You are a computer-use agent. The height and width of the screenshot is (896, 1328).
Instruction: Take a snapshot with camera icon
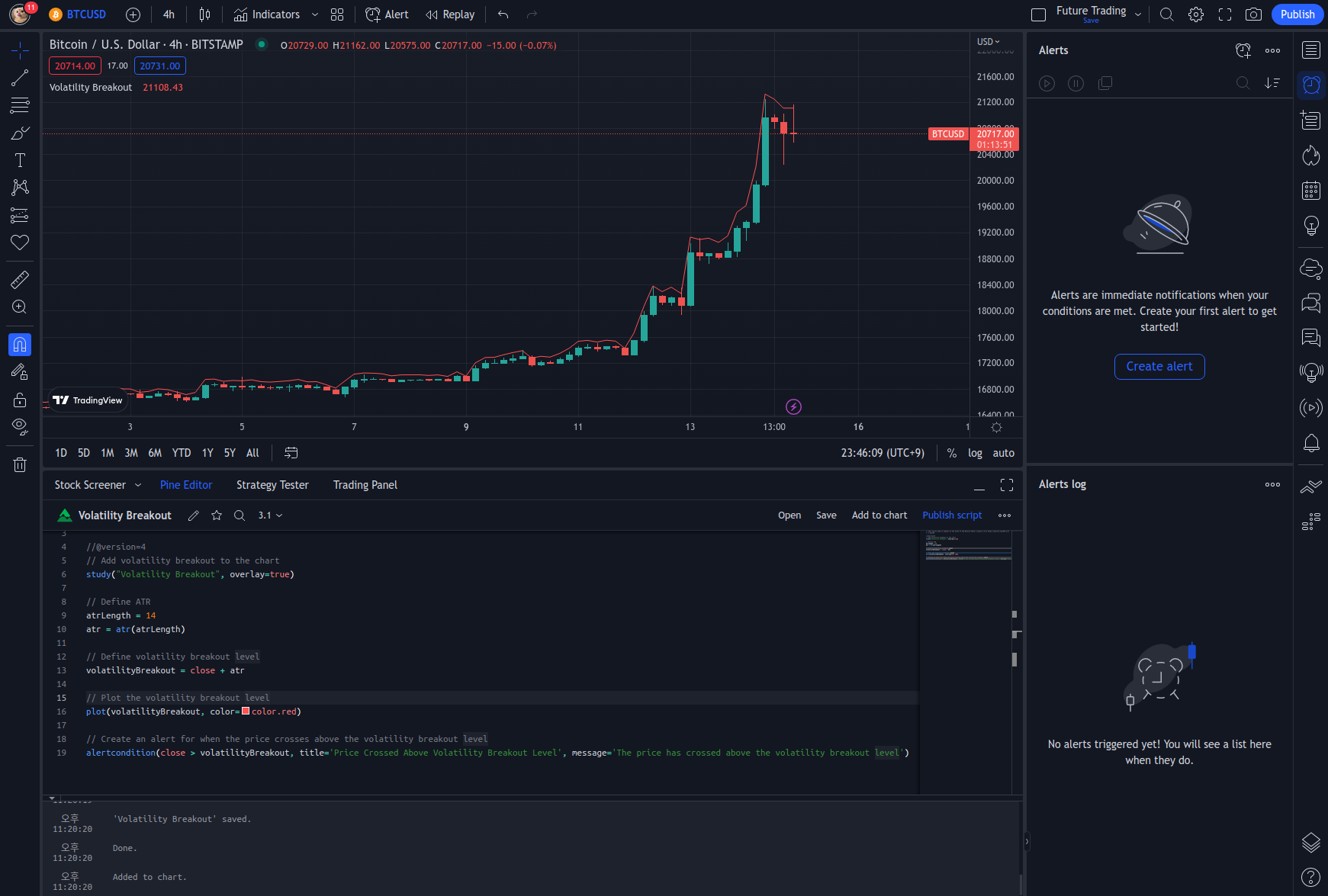pyautogui.click(x=1253, y=14)
